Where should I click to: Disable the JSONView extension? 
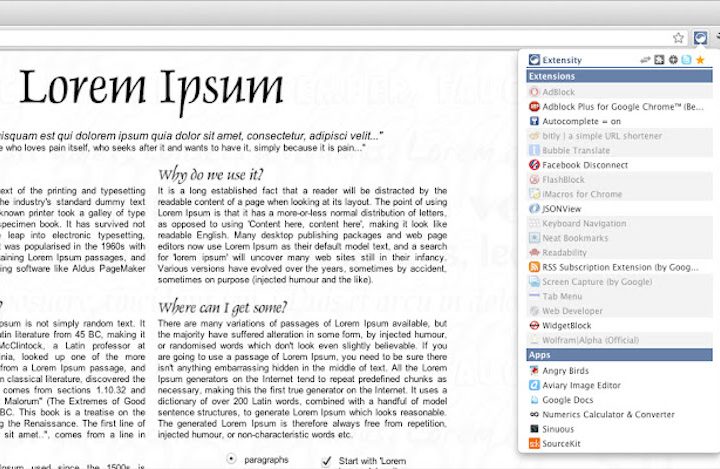[x=619, y=209]
